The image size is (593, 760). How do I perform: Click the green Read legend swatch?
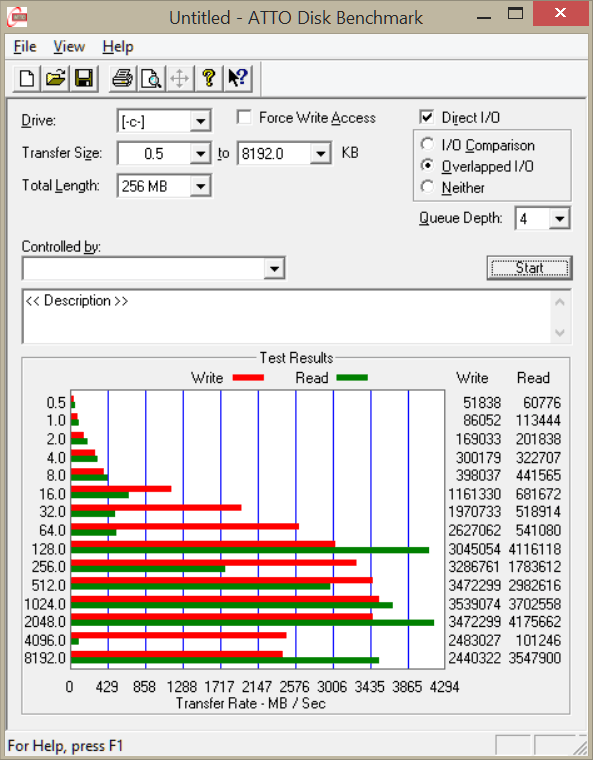[352, 378]
